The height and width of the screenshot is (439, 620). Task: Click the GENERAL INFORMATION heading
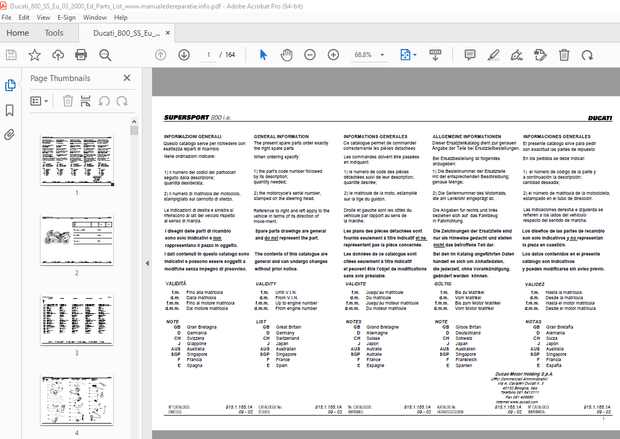[281, 136]
